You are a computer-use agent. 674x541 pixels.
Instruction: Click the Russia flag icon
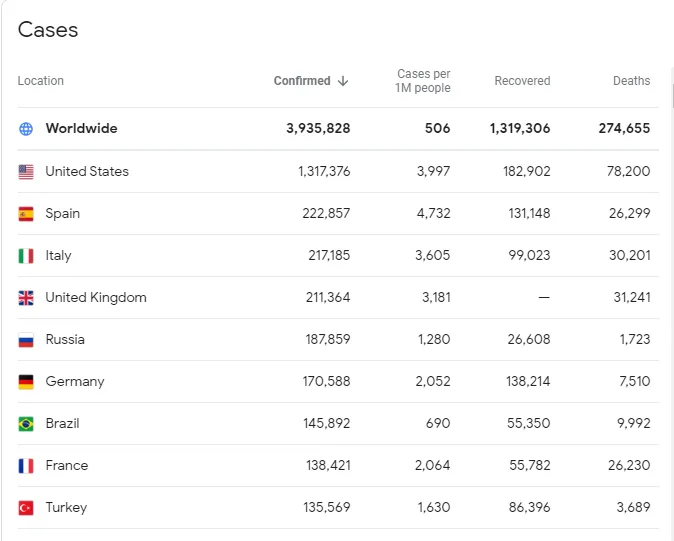26,340
